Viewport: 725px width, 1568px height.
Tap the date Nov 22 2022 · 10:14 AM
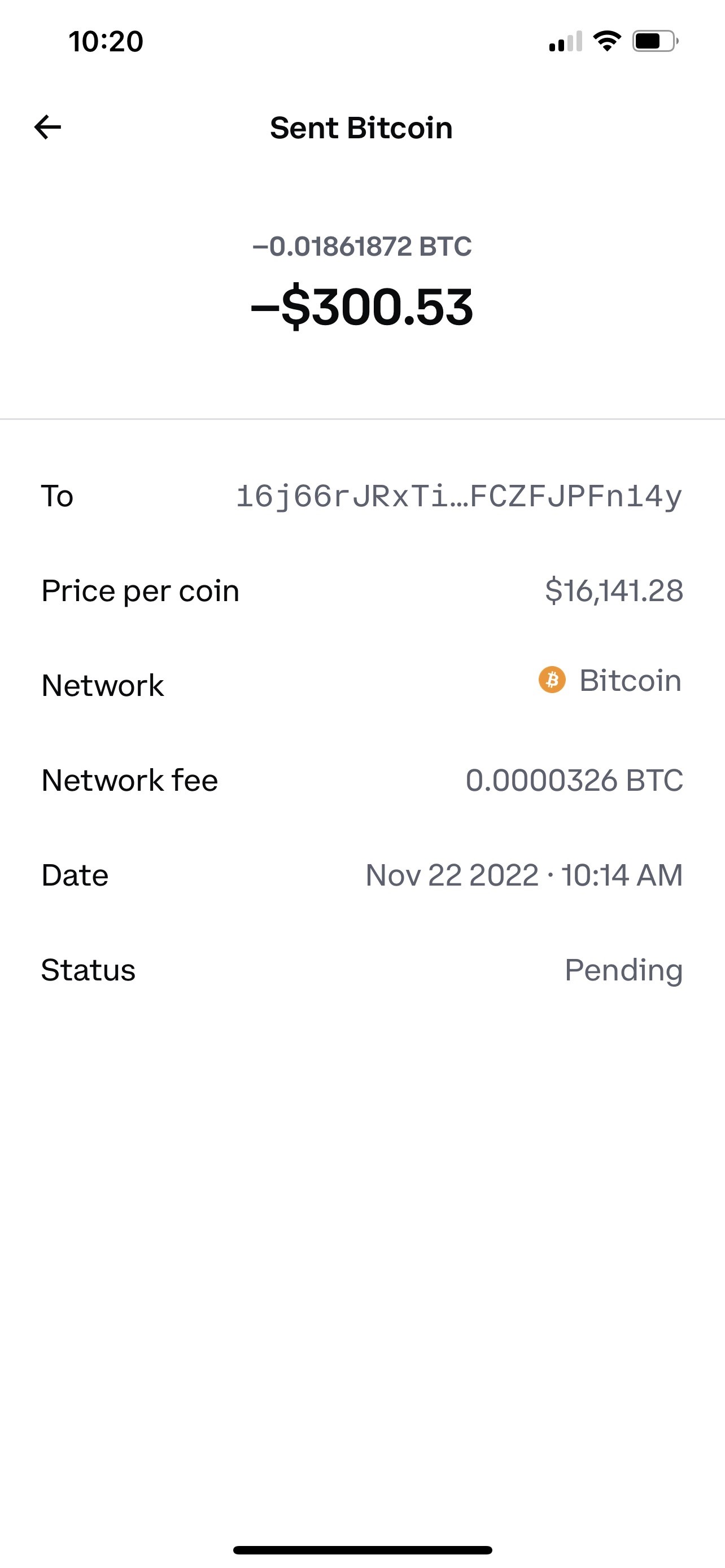point(523,875)
